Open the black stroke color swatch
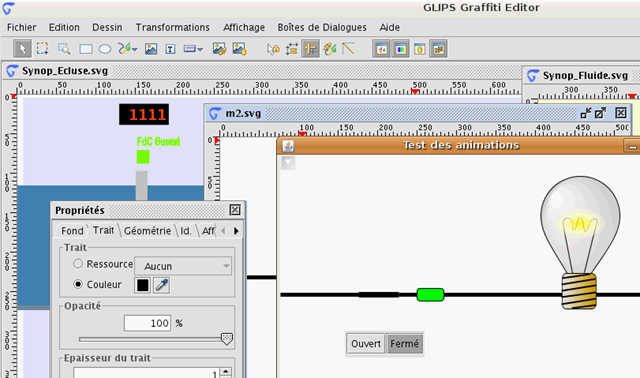 pyautogui.click(x=142, y=285)
